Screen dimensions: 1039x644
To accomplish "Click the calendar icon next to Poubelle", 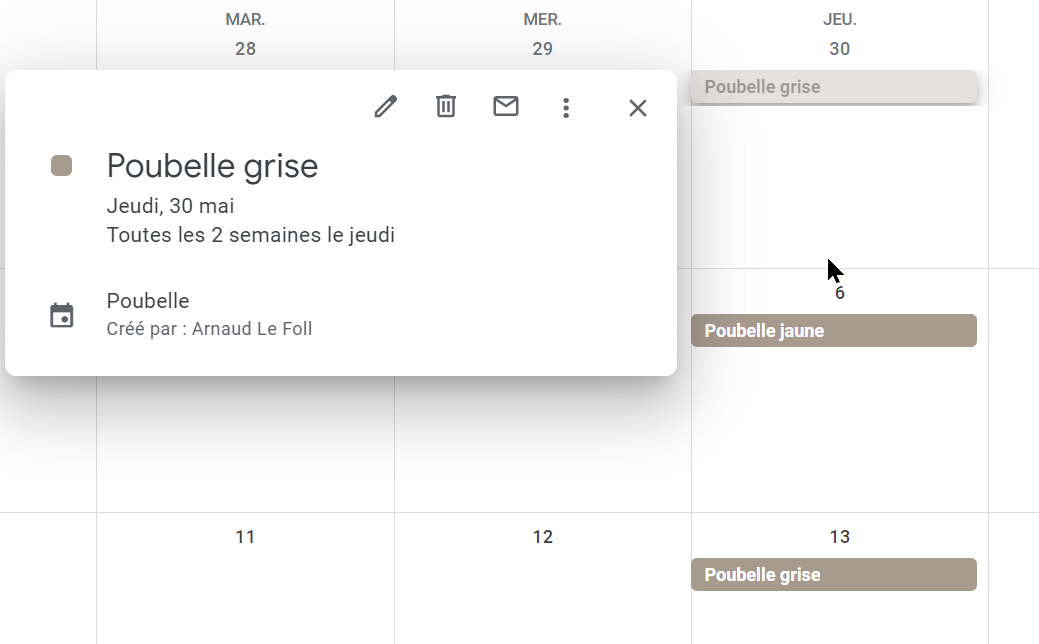I will tap(62, 315).
